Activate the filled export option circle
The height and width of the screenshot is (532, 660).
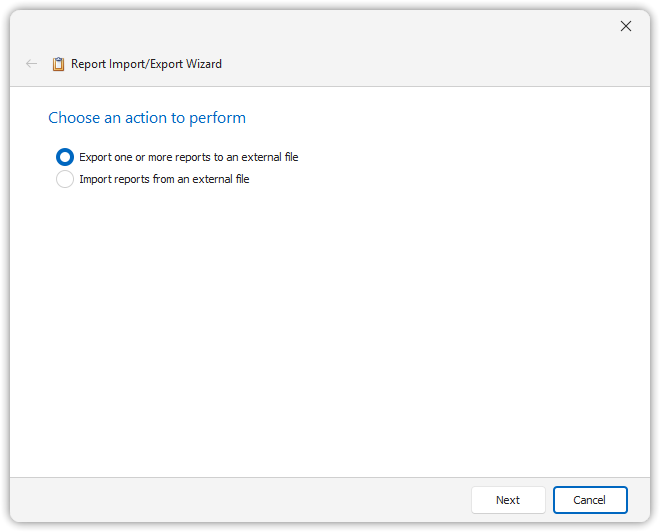point(65,157)
